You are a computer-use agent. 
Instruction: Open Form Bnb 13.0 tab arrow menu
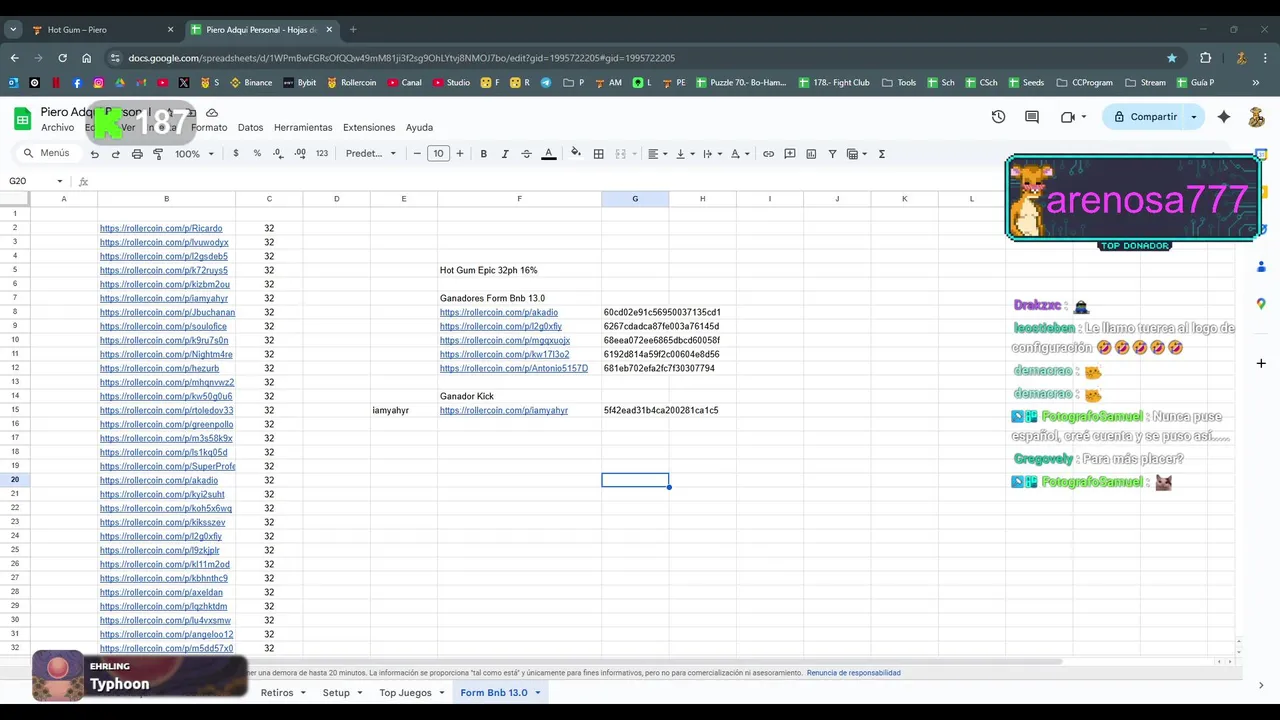[x=537, y=693]
